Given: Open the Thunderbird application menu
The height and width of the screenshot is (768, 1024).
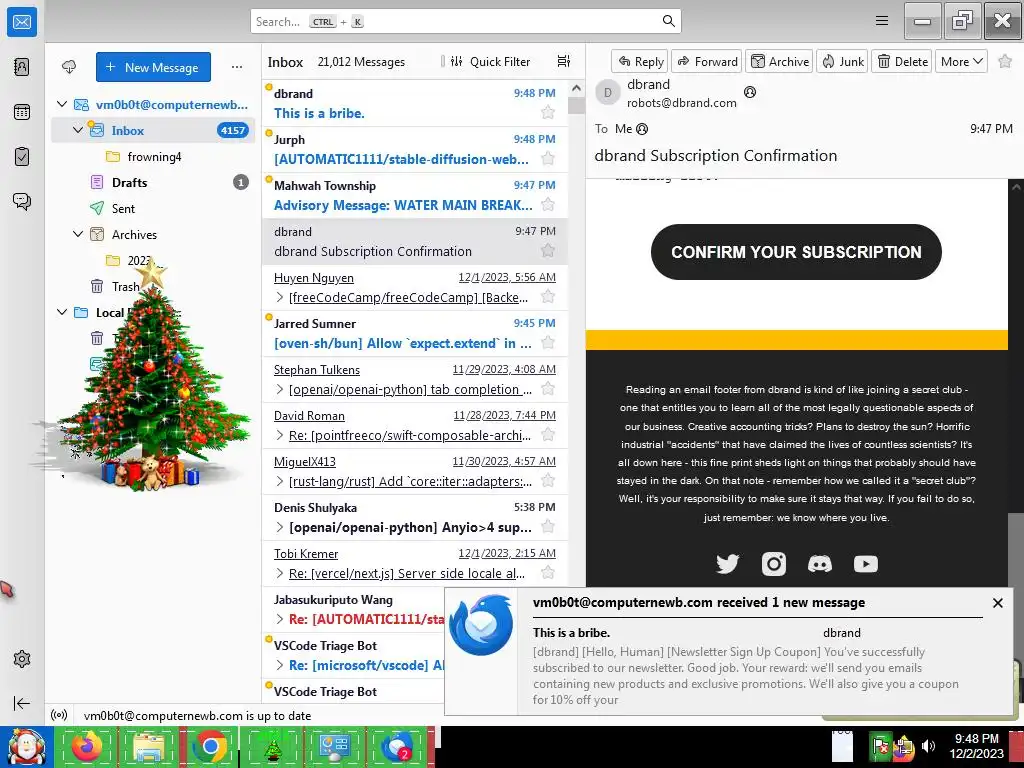Looking at the screenshot, I should [x=882, y=21].
